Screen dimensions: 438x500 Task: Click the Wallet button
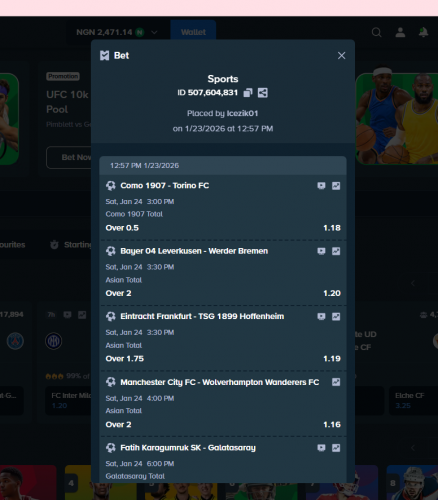coord(193,32)
